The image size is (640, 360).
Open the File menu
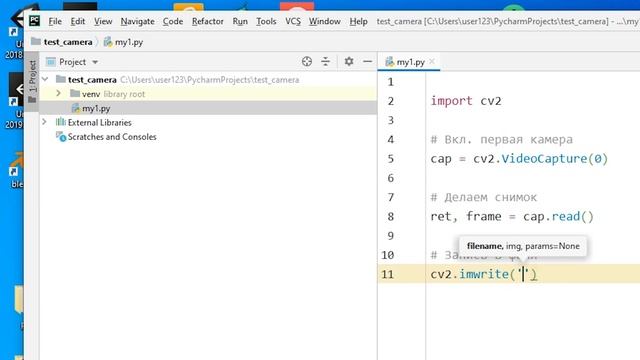point(55,21)
